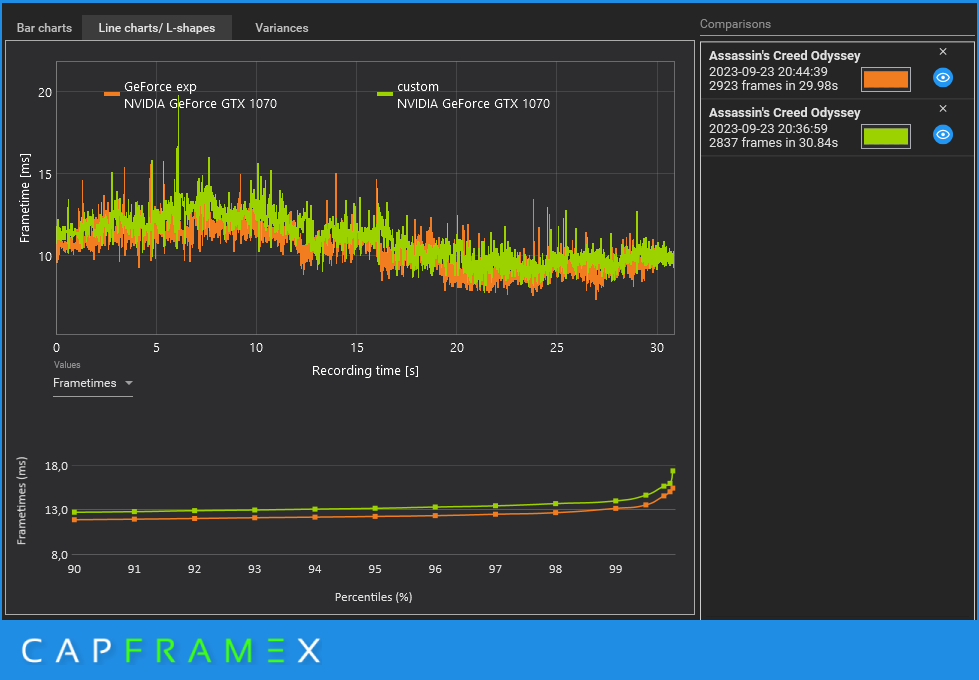
Task: Expand the Frametimes values dropdown
Action: click(92, 383)
